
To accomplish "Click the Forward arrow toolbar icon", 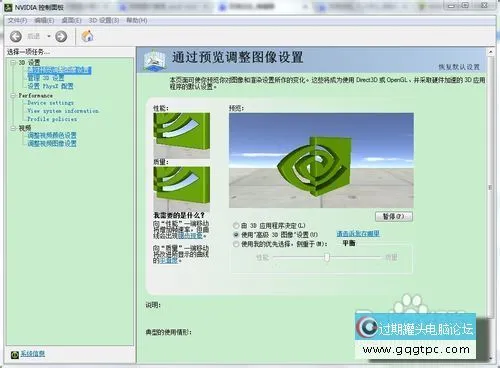I will coord(61,36).
